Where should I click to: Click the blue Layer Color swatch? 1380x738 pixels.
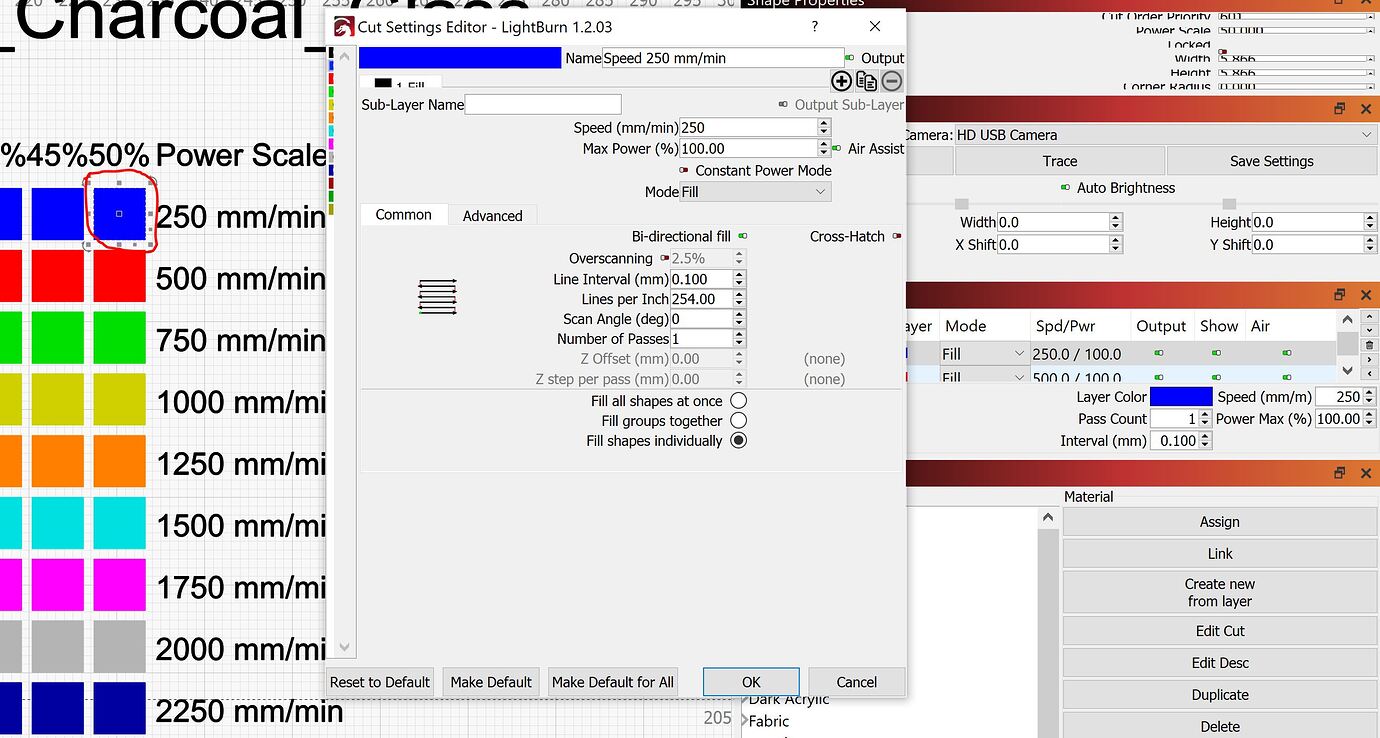pyautogui.click(x=1181, y=396)
